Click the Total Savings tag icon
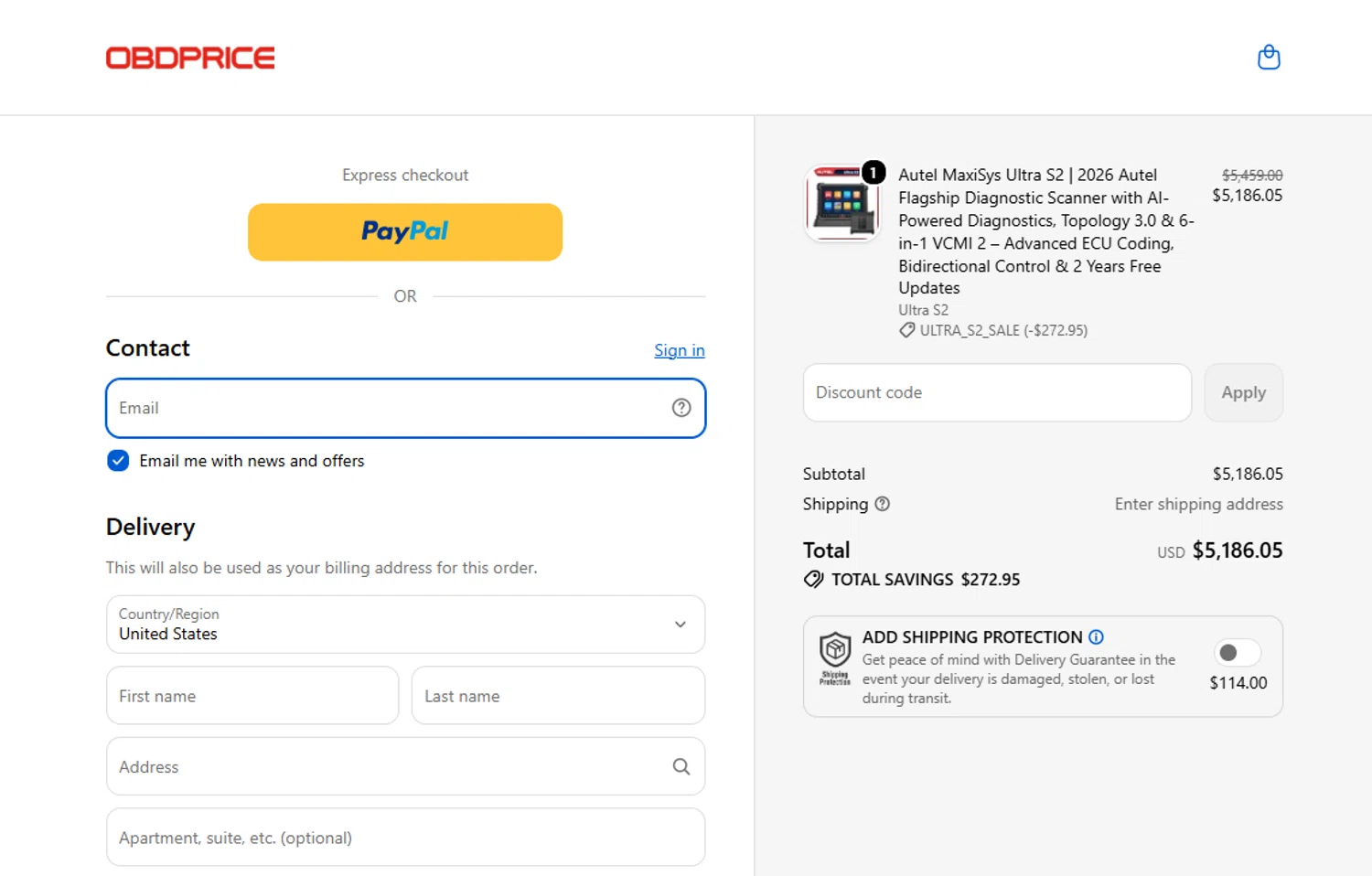Screen dimensions: 1372x876 click(813, 580)
